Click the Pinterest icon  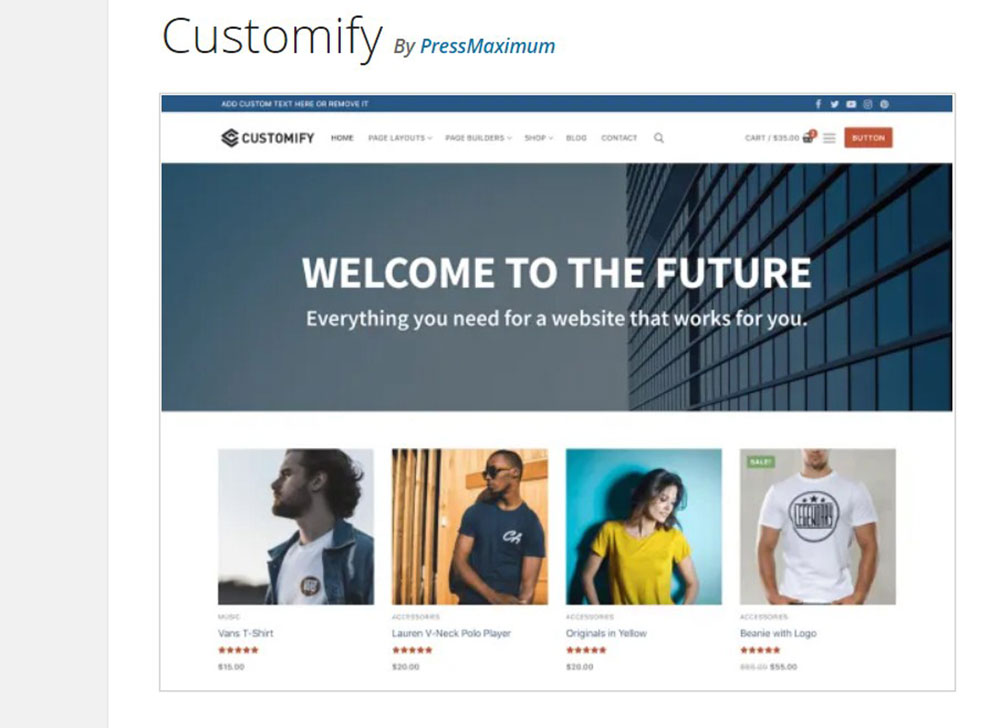tap(884, 104)
